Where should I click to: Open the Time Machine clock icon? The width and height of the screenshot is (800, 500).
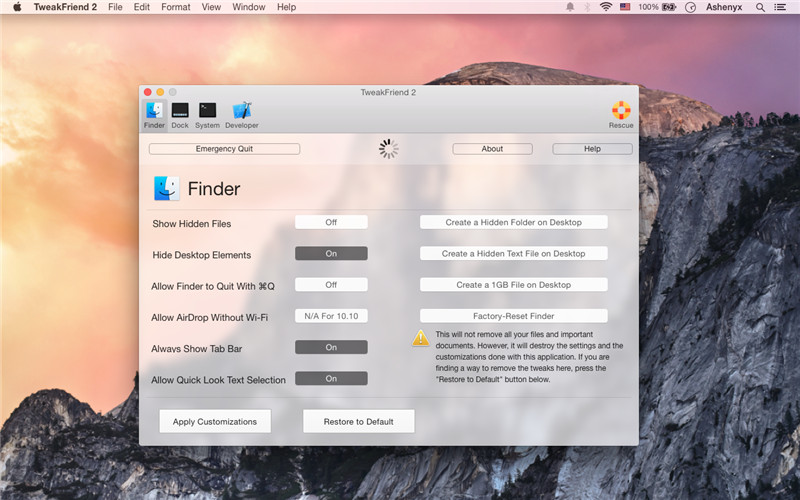click(x=690, y=7)
